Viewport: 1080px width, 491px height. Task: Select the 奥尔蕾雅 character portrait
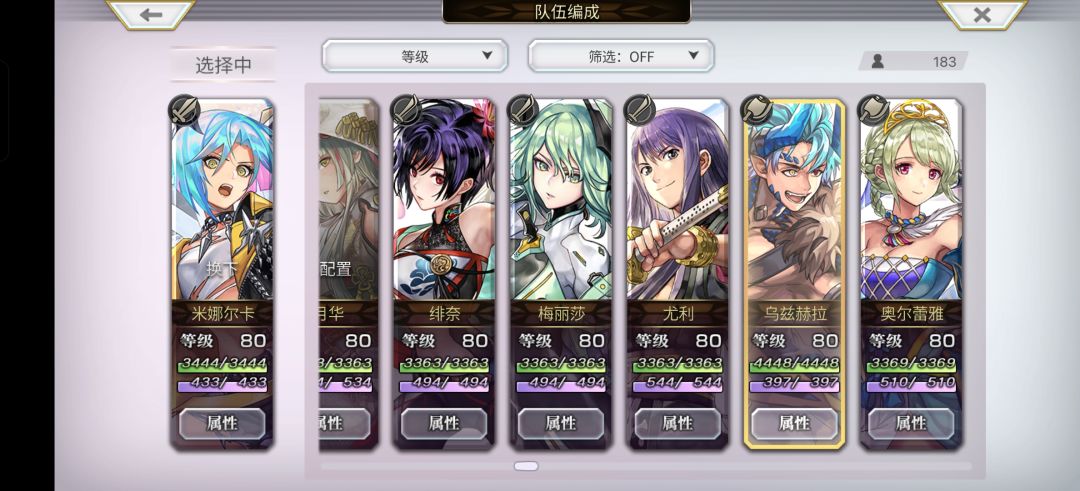click(911, 200)
